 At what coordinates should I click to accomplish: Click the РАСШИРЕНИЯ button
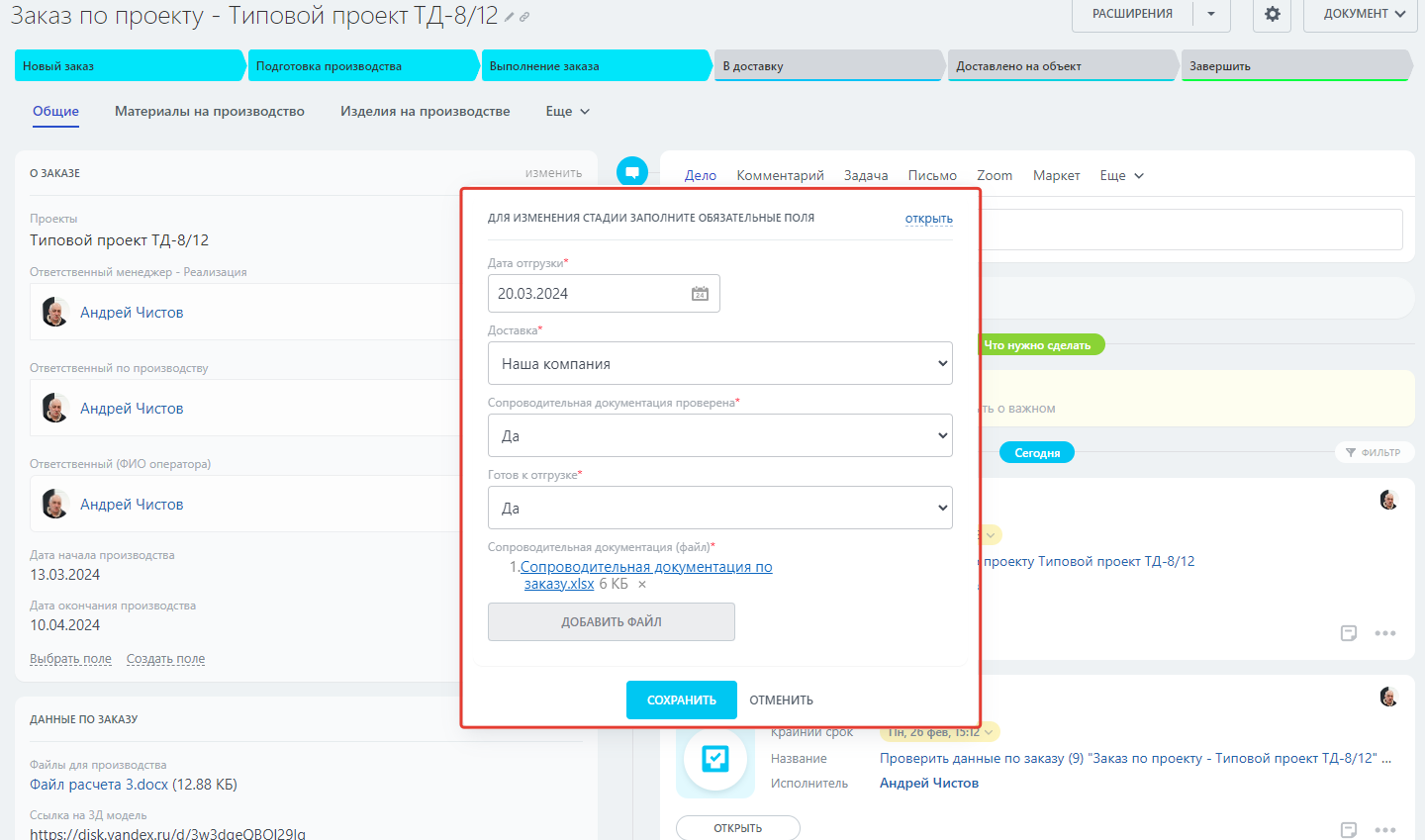[x=1133, y=14]
